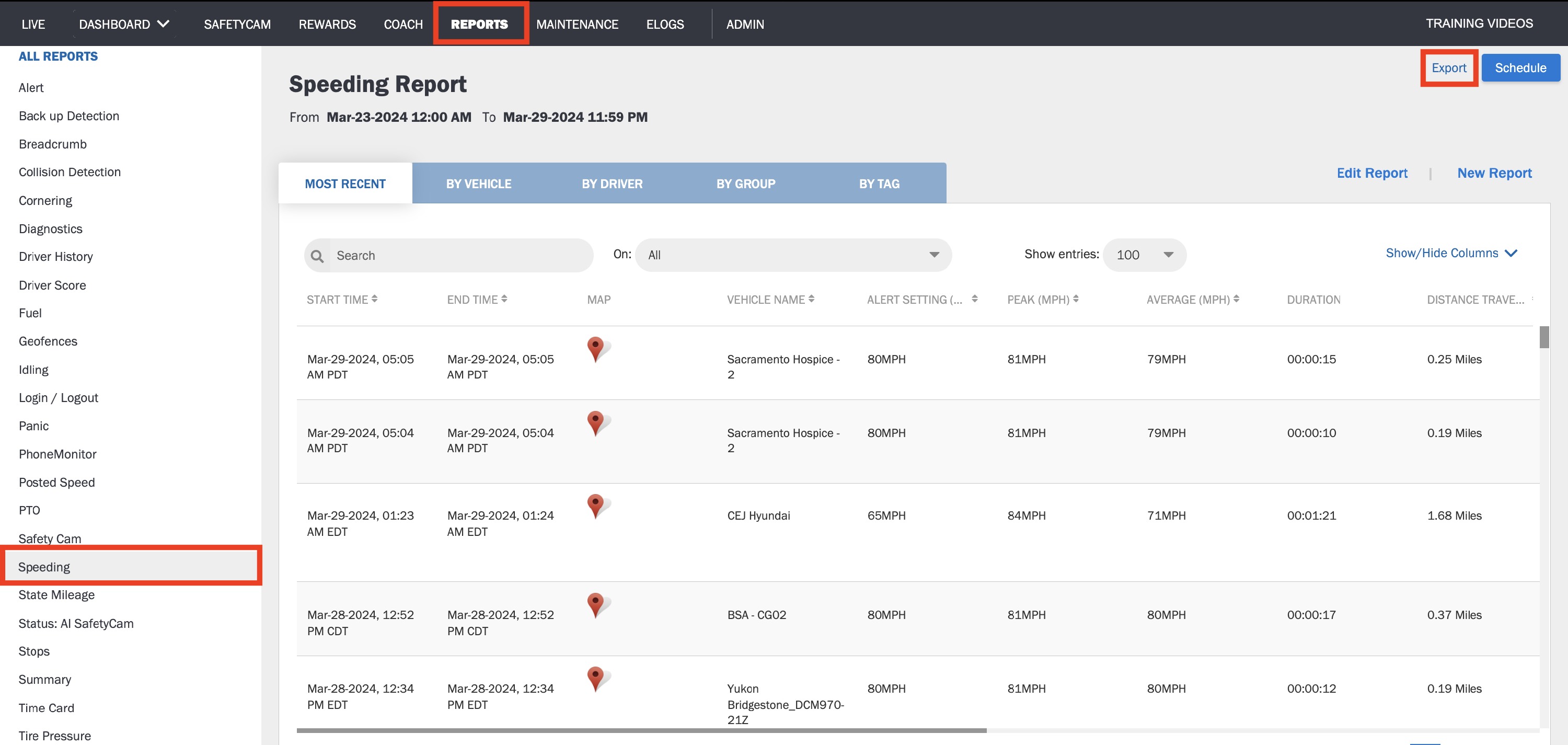
Task: Sort by Peak (MPH) column arrows
Action: pos(1076,299)
